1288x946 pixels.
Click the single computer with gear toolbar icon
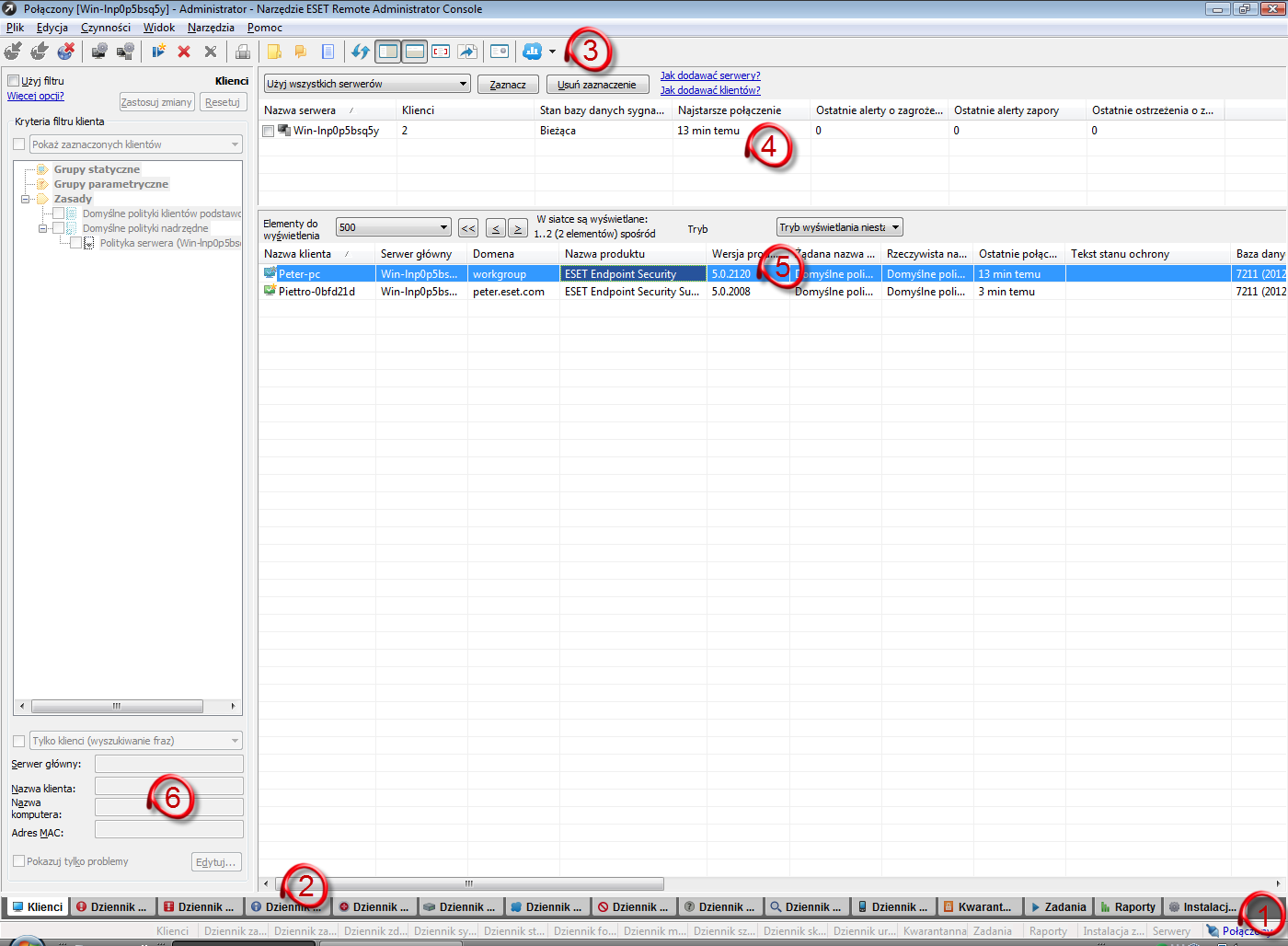pos(98,52)
